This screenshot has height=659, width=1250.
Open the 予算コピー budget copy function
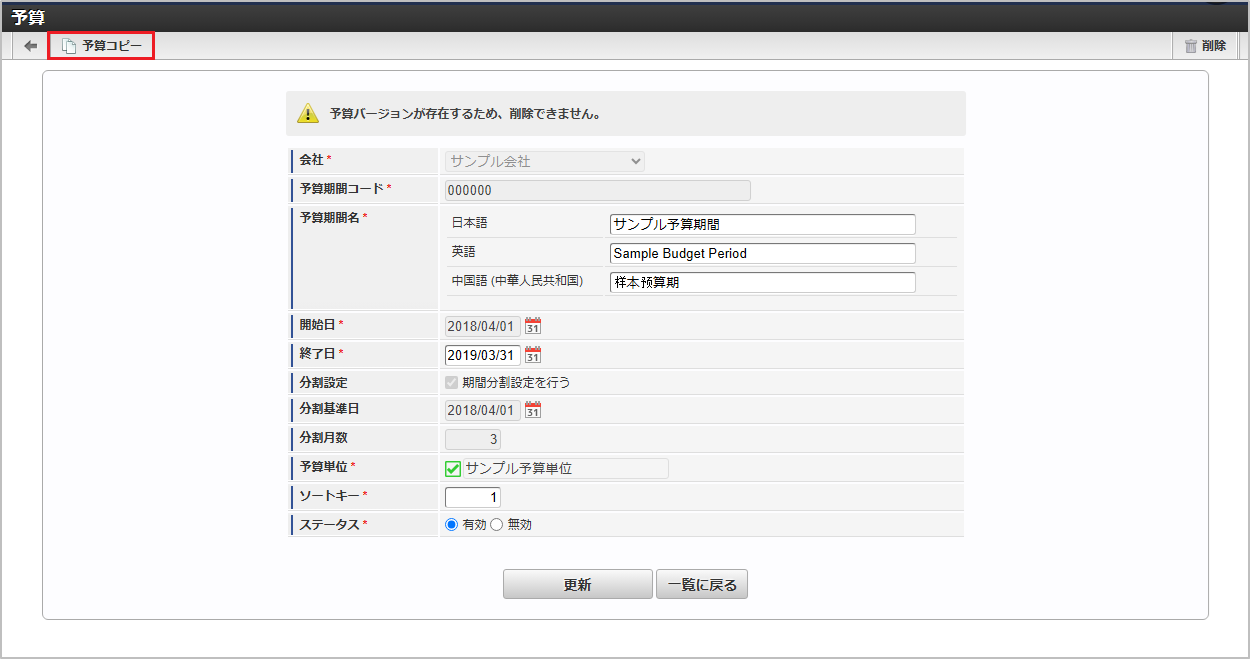pyautogui.click(x=102, y=46)
